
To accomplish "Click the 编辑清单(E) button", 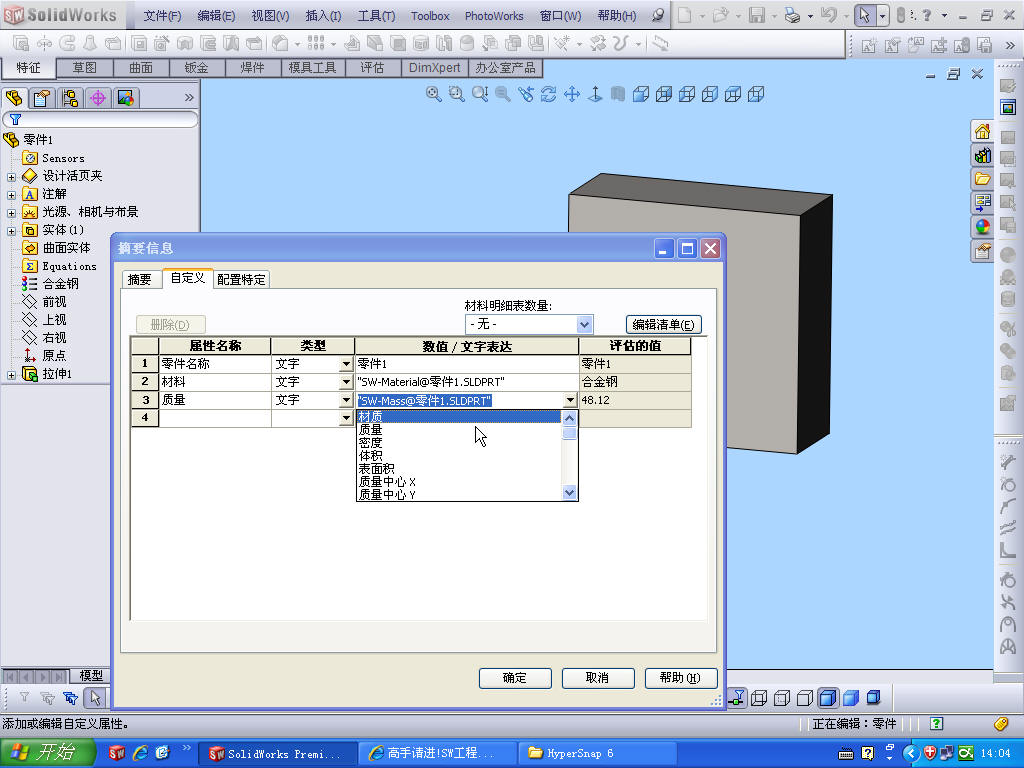I will click(664, 325).
